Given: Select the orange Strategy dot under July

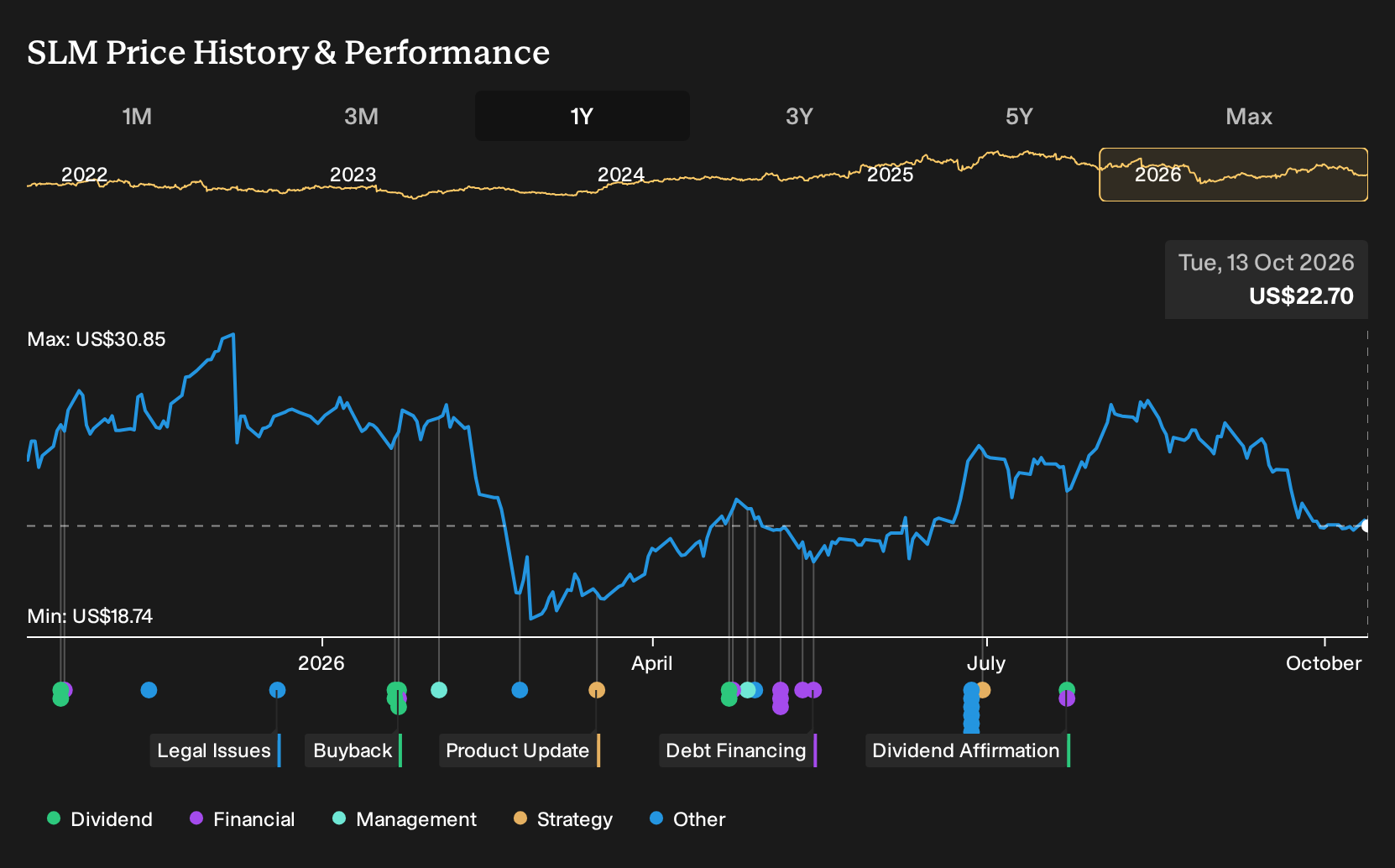Looking at the screenshot, I should pyautogui.click(x=985, y=690).
